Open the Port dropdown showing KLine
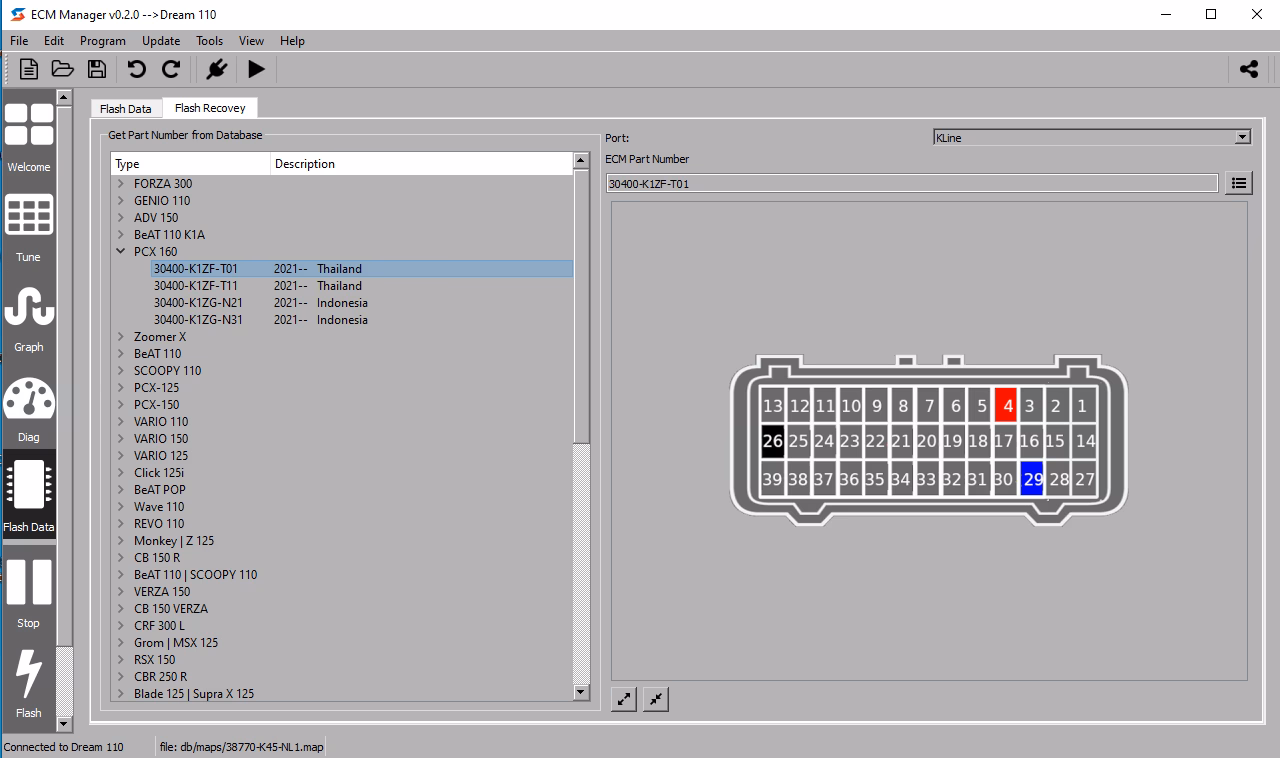 point(1240,136)
